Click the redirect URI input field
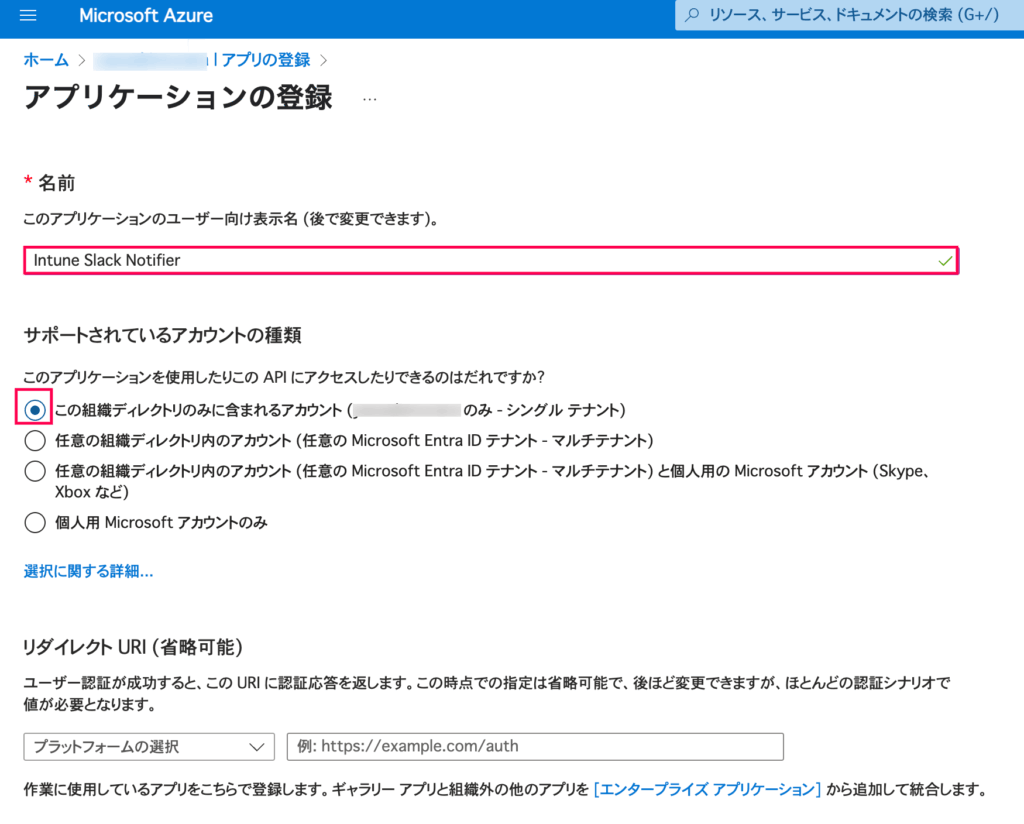Viewport: 1024px width, 824px height. (535, 746)
